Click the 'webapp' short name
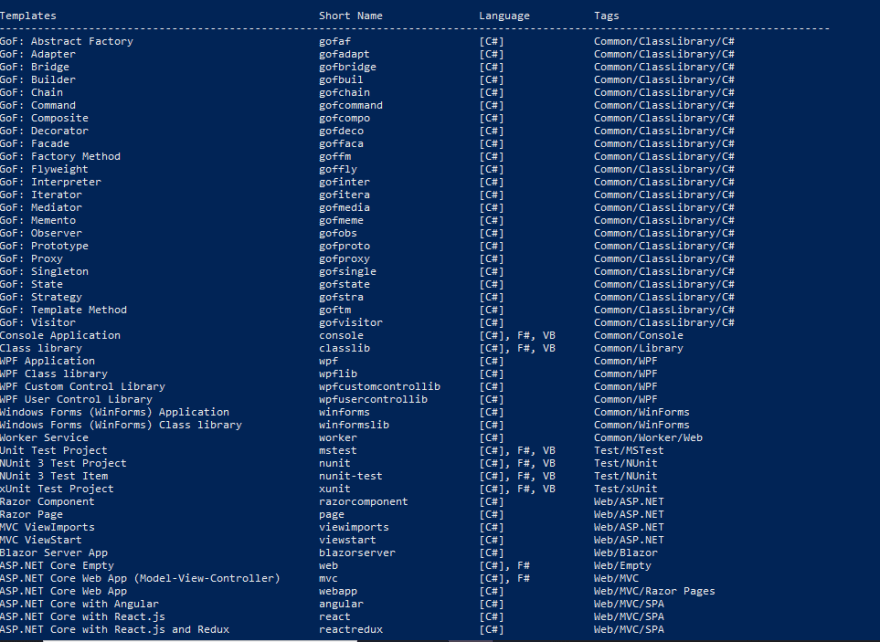The image size is (880, 642). click(x=338, y=591)
